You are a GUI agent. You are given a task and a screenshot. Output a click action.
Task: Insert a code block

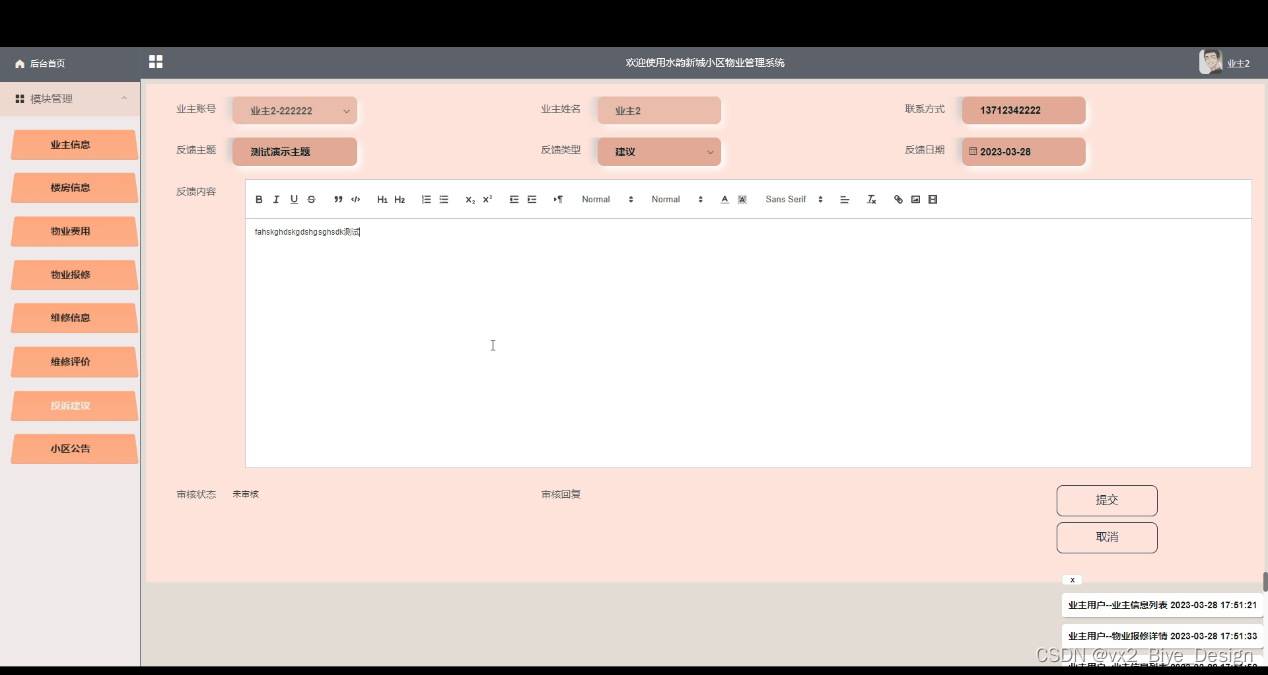click(355, 200)
